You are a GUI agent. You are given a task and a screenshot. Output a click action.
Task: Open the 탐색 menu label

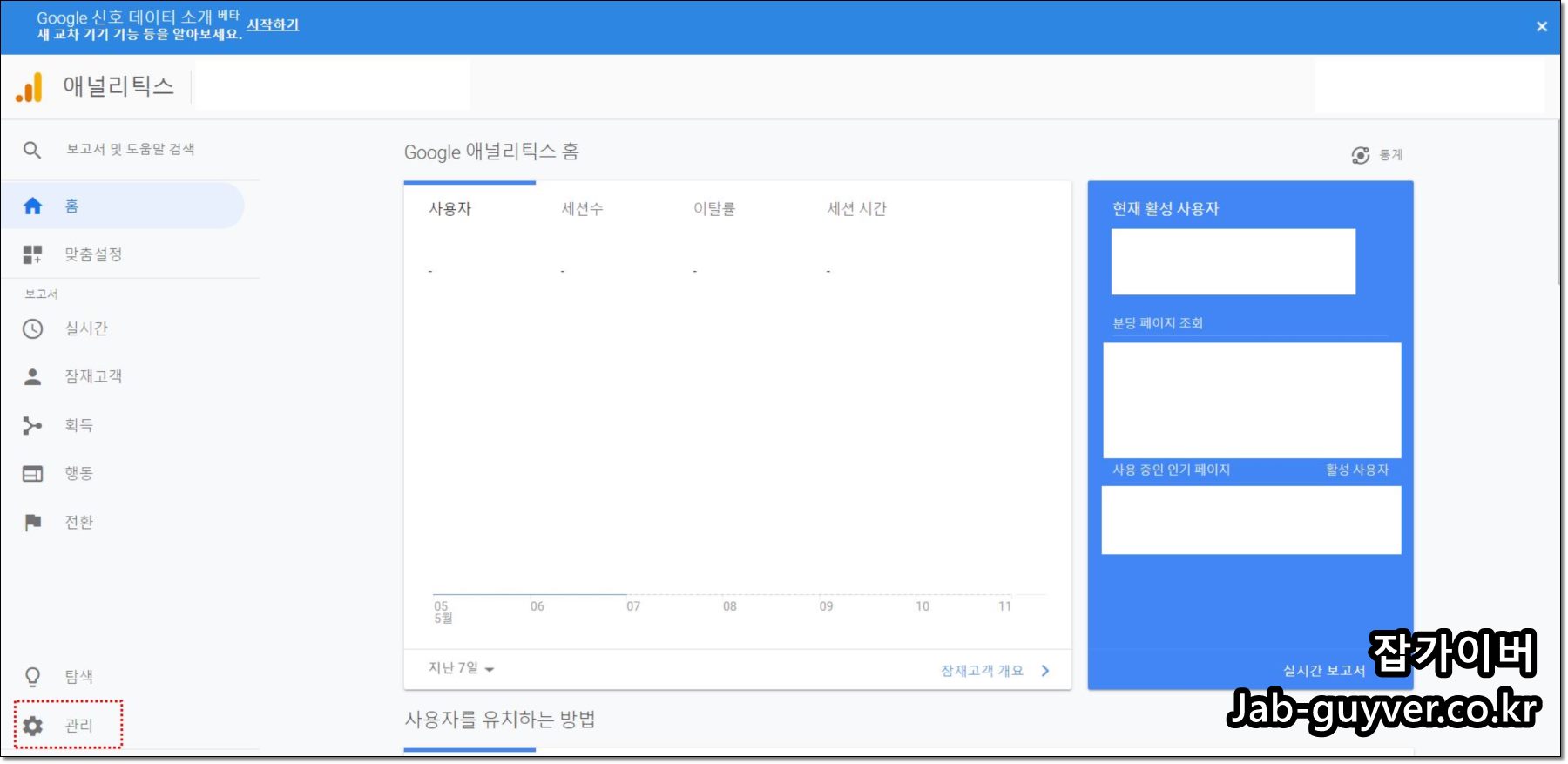[78, 677]
